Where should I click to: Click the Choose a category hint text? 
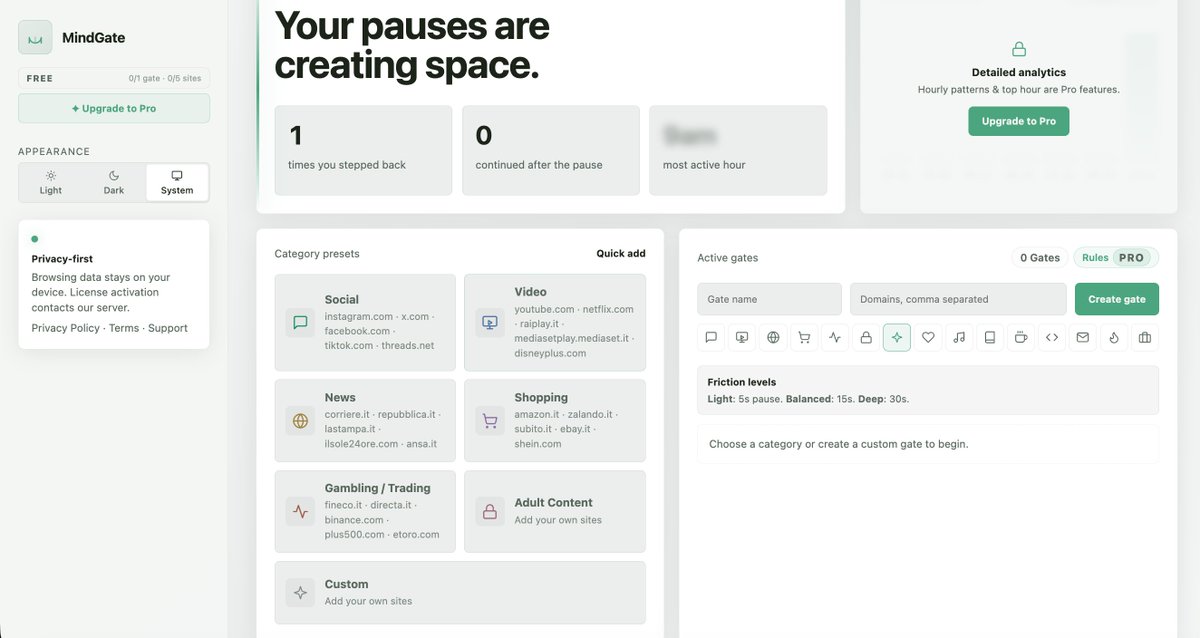point(839,444)
